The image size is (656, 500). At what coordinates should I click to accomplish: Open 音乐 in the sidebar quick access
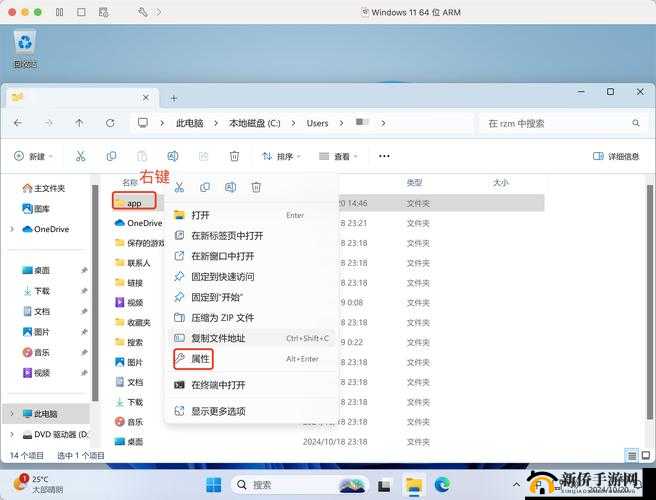(36, 352)
